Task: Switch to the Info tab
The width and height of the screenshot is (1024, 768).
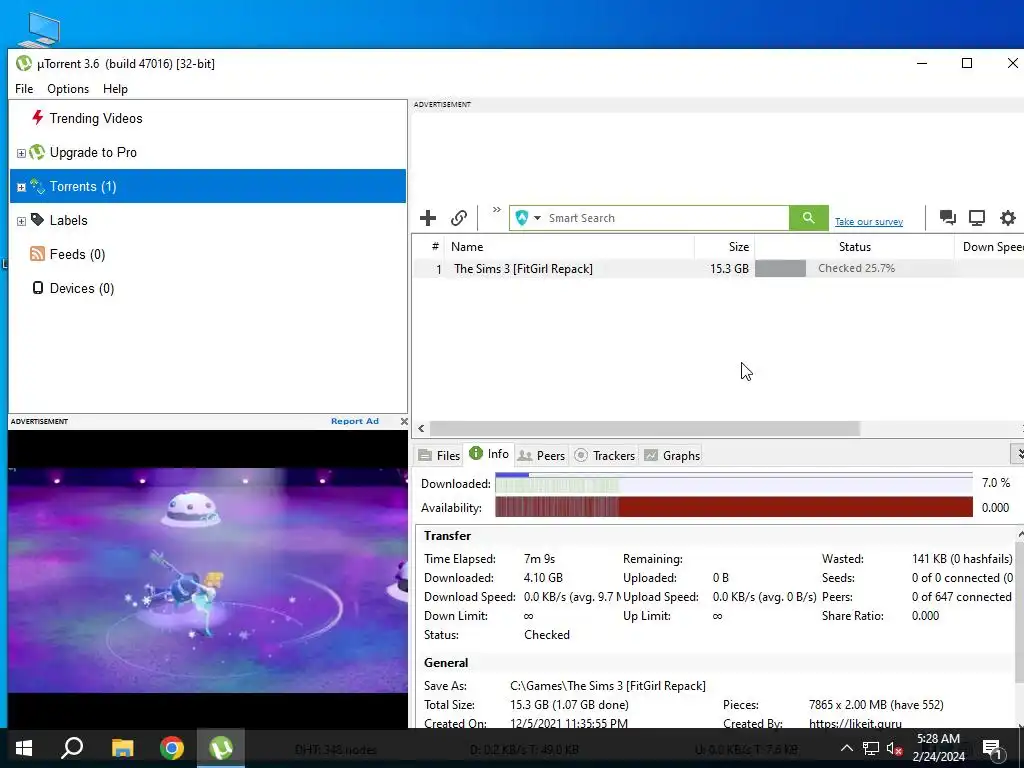Action: click(x=489, y=454)
